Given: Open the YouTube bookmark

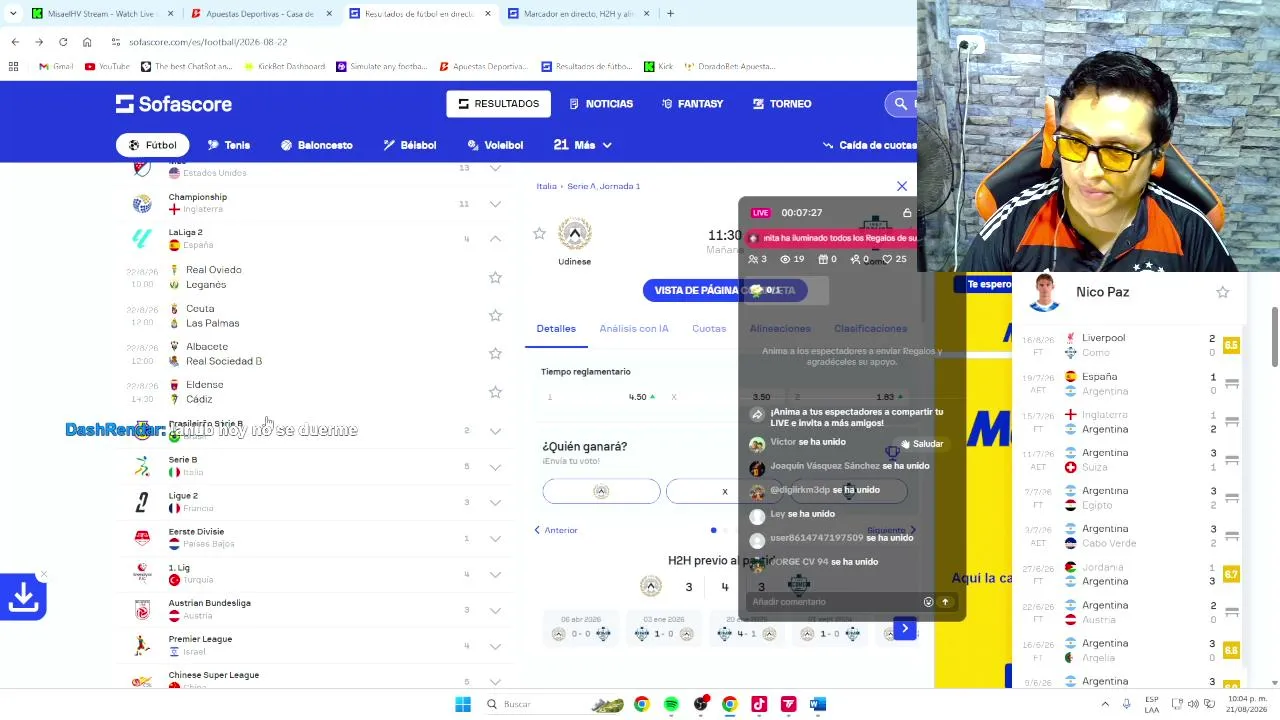Looking at the screenshot, I should tap(107, 67).
